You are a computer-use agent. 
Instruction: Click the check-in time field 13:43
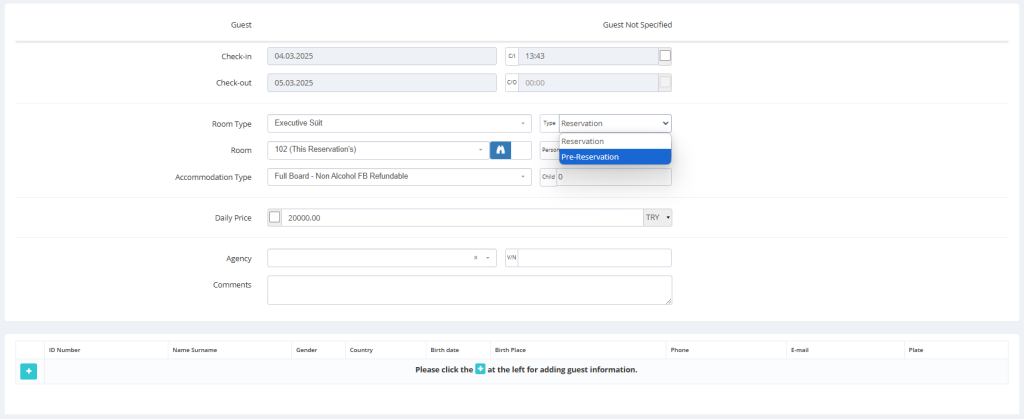point(588,56)
